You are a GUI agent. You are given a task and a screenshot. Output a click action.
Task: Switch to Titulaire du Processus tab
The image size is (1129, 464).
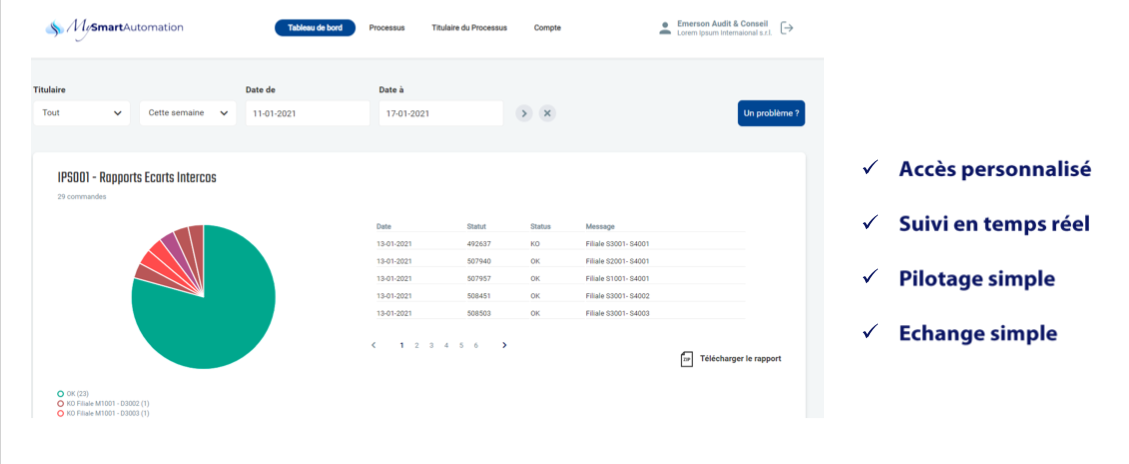(x=469, y=28)
